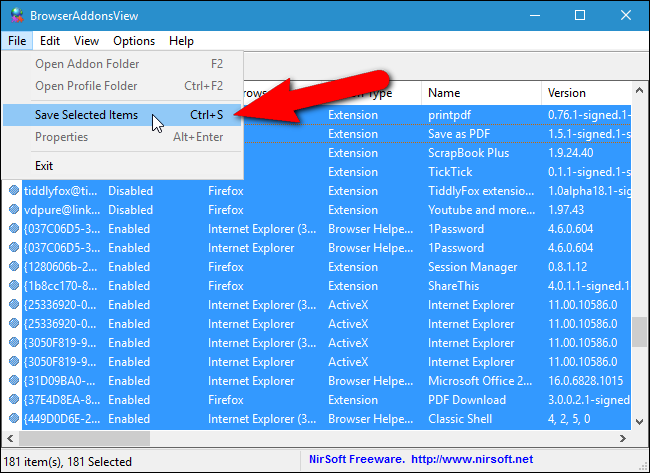The width and height of the screenshot is (650, 473).
Task: Click the tiddlyfox@ti... item ID cell
Action: [x=62, y=191]
